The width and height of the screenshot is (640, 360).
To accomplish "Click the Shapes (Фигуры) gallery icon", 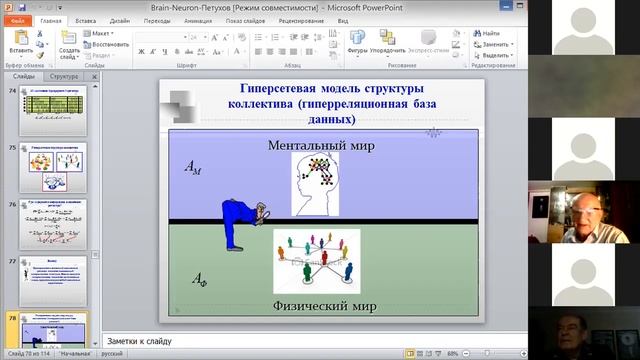I will 357,38.
